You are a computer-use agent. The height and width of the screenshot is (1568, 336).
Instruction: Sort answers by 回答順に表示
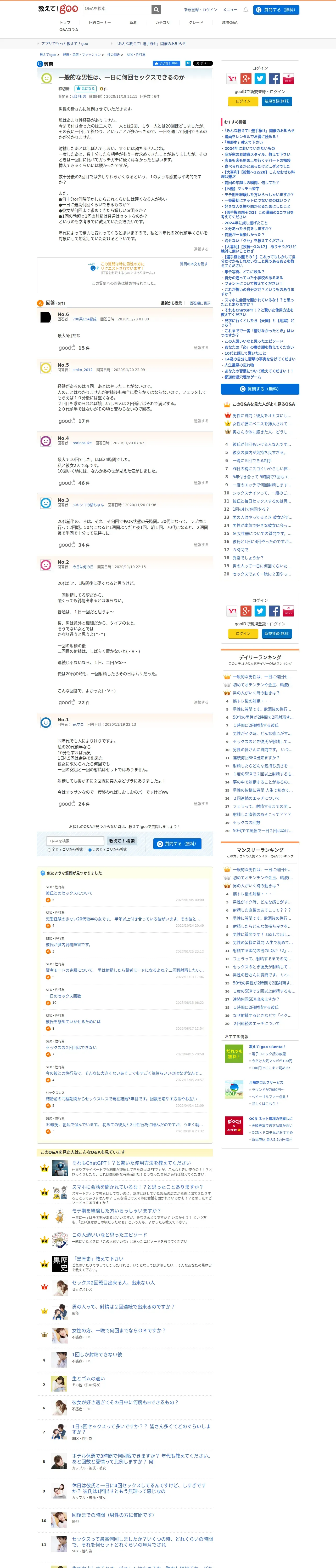click(199, 303)
